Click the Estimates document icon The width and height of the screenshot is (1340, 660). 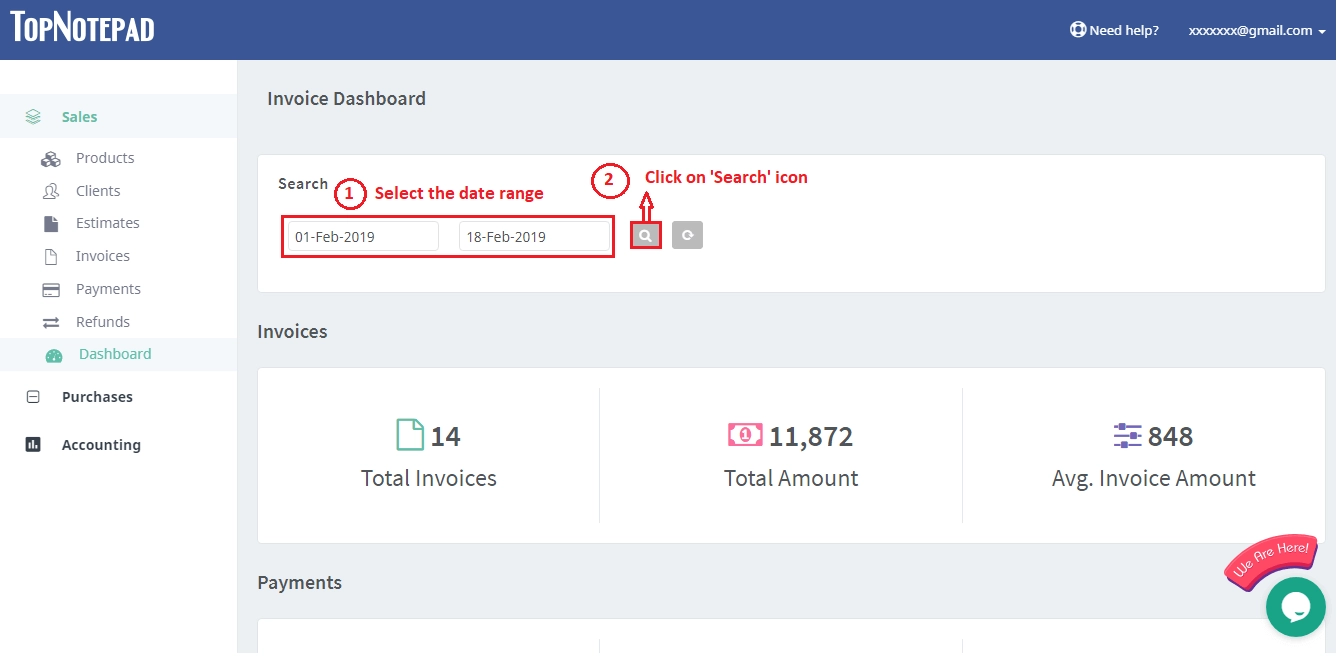pos(51,223)
